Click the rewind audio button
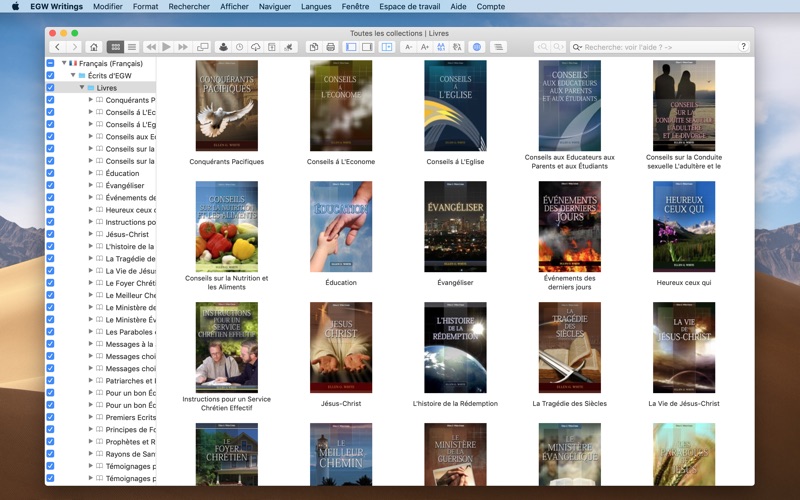Viewport: 800px width, 500px height. pyautogui.click(x=151, y=47)
